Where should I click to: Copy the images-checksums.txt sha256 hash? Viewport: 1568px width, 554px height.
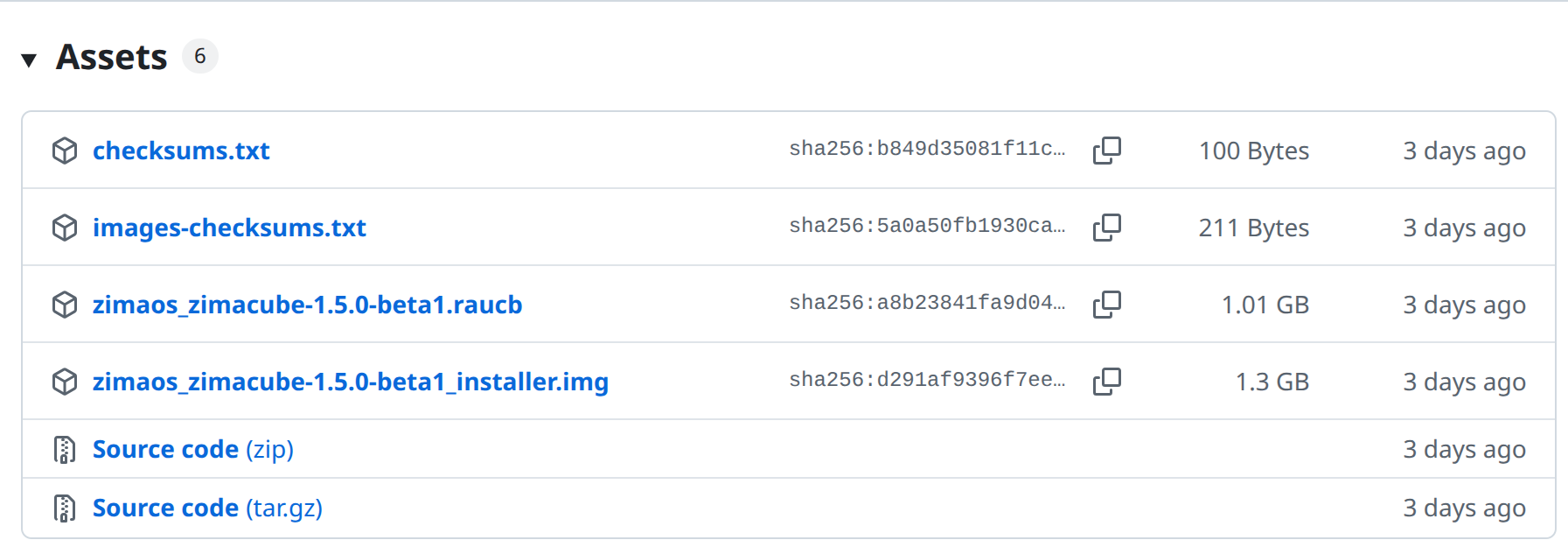coord(1107,228)
